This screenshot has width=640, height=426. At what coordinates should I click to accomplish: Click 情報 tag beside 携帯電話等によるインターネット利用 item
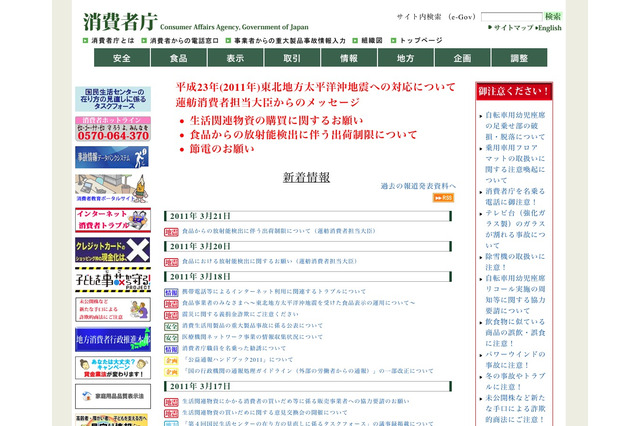171,293
